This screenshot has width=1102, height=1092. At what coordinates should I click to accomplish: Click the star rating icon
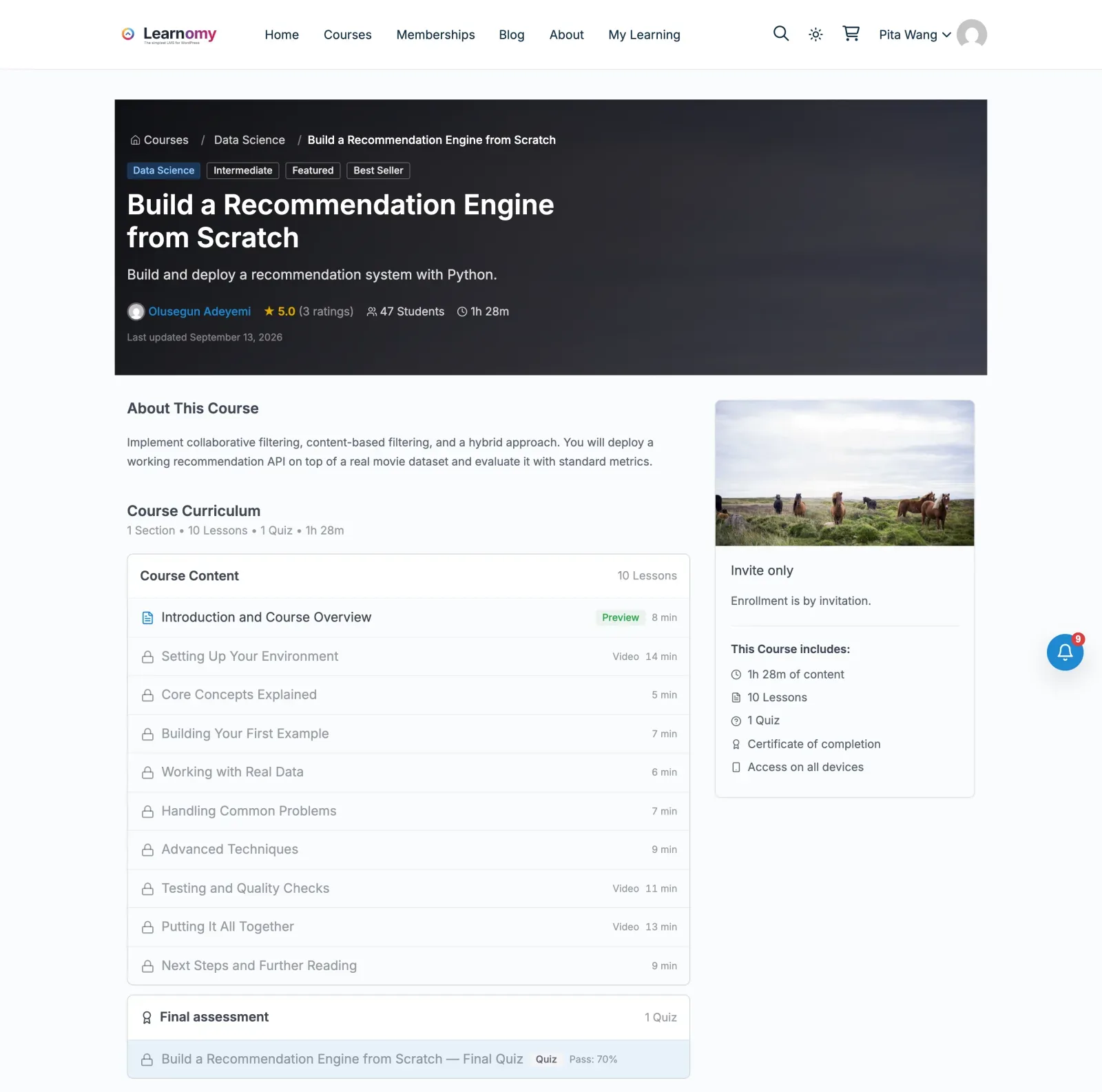click(x=269, y=311)
